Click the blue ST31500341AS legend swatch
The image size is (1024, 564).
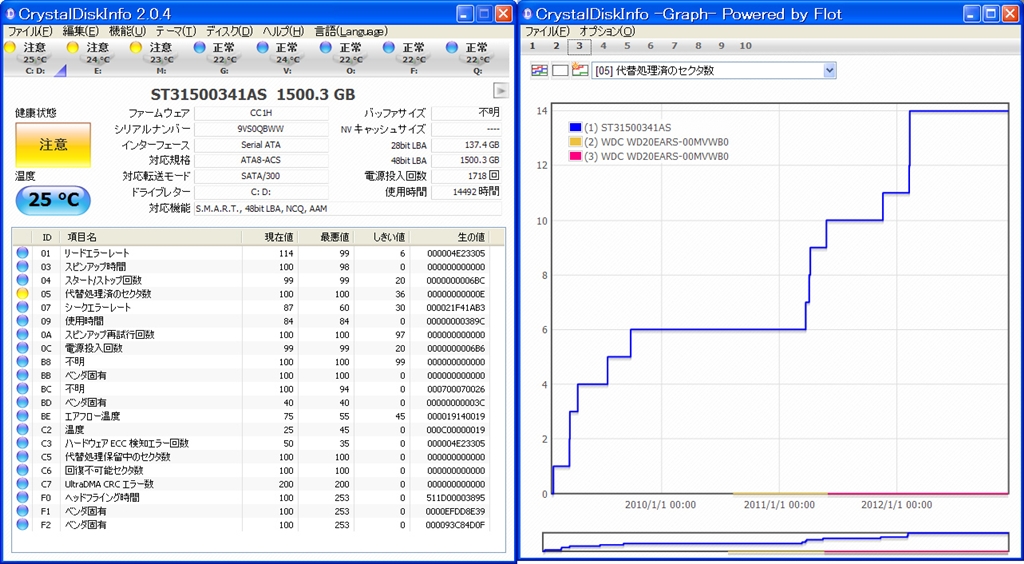click(x=575, y=128)
